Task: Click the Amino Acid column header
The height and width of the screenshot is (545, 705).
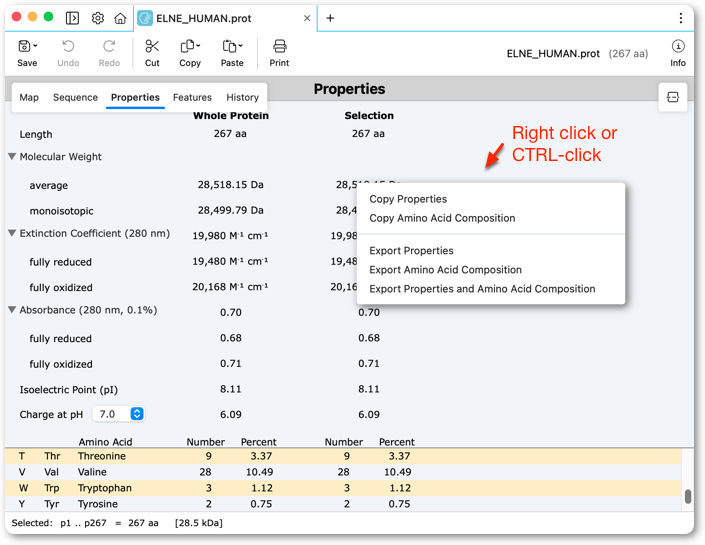Action: [105, 442]
